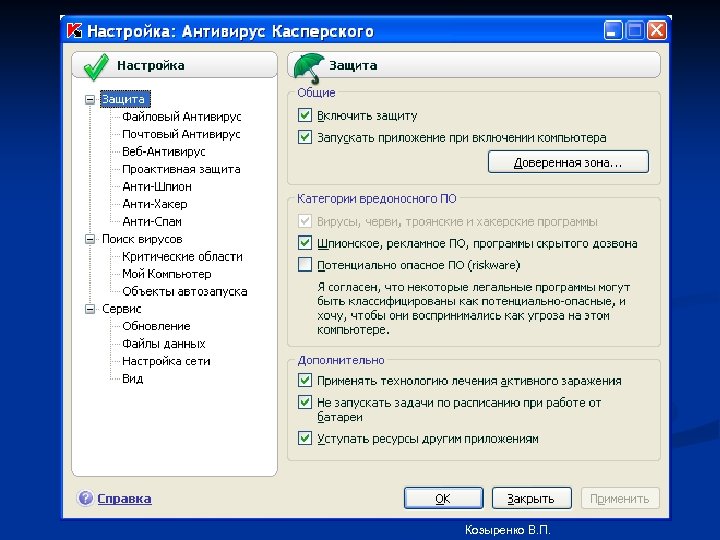Select Критические области tree item

click(182, 256)
